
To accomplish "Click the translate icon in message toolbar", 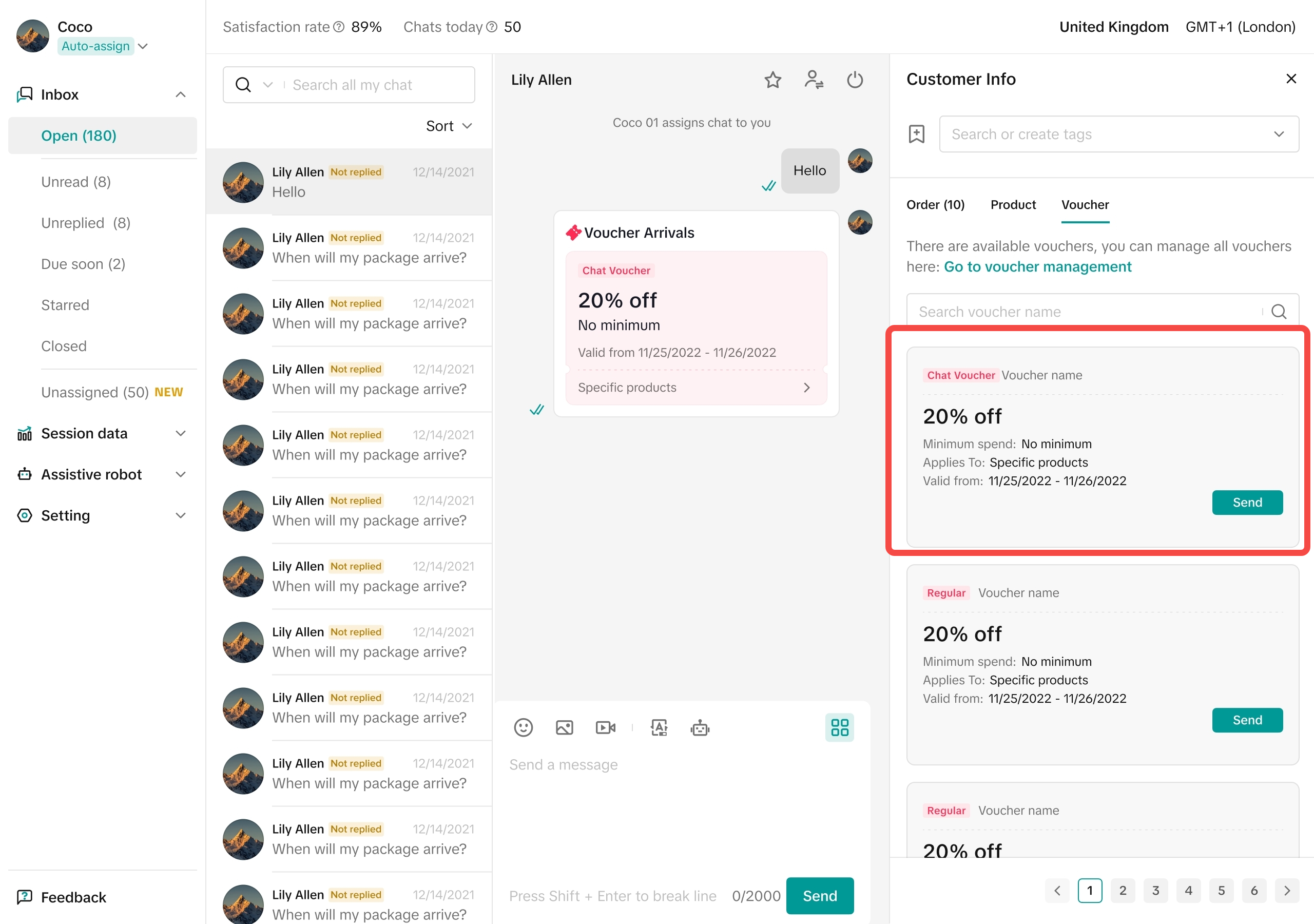I will [659, 727].
